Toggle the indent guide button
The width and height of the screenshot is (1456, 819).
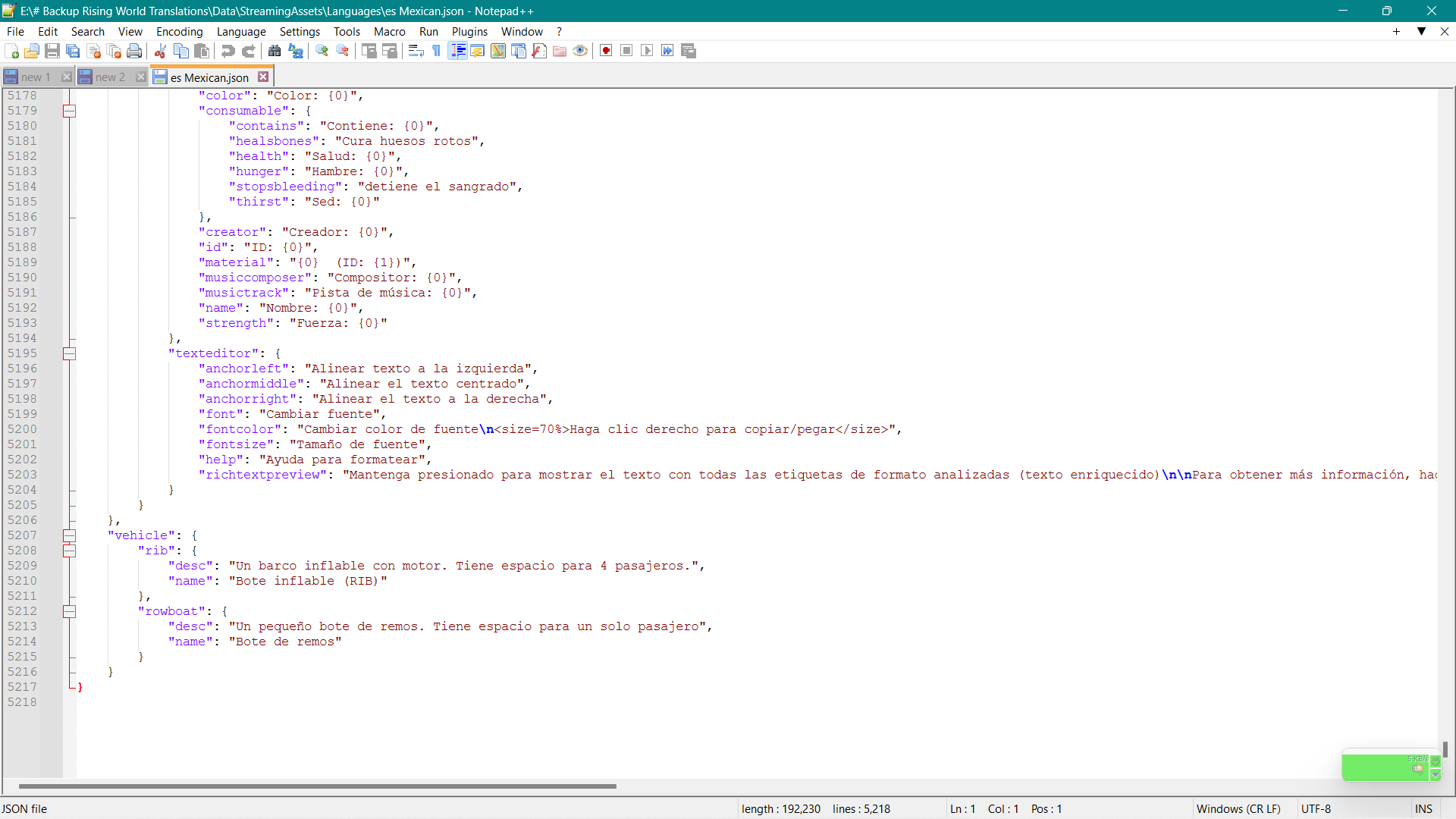pyautogui.click(x=458, y=51)
